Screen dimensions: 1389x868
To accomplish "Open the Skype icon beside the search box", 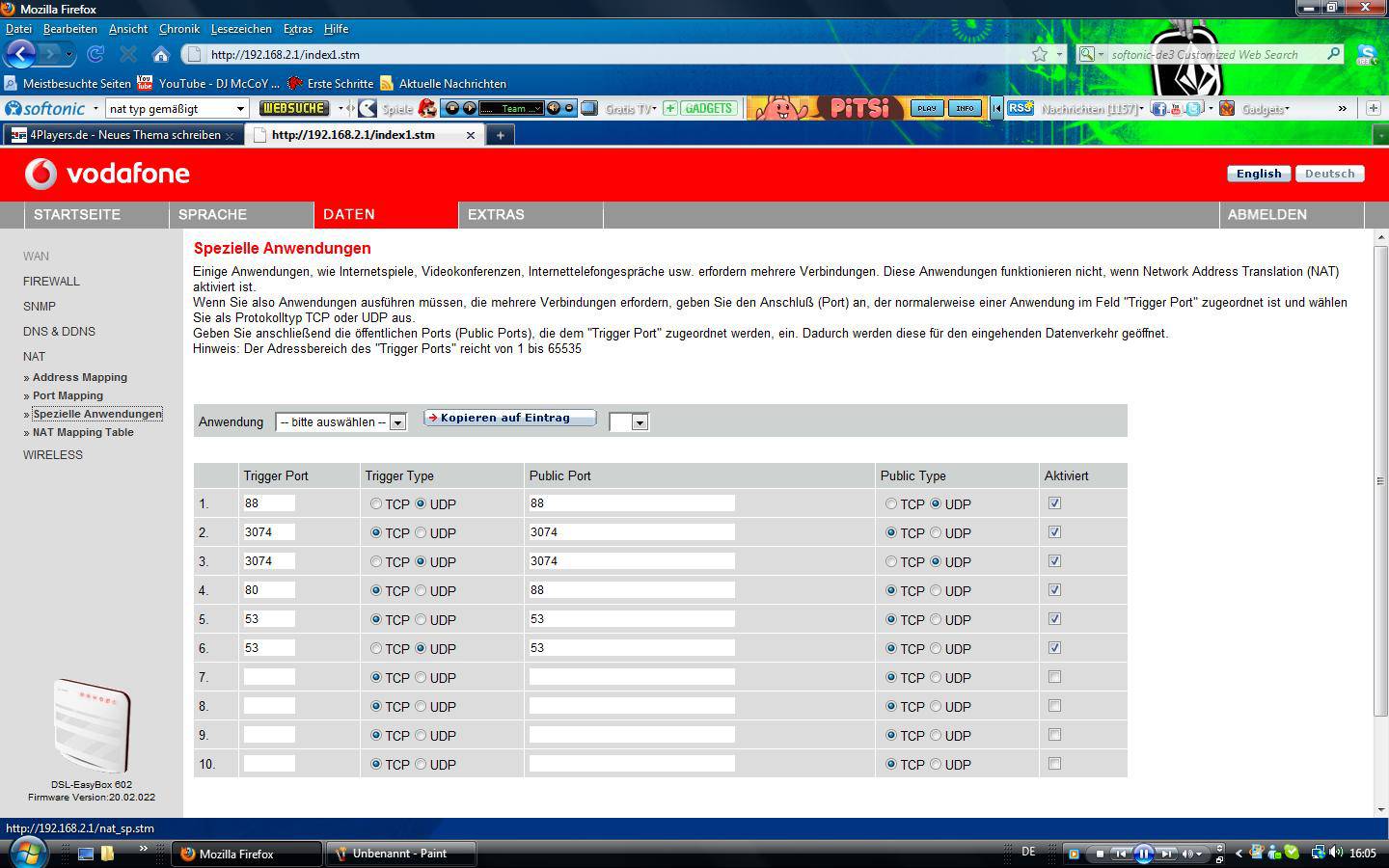I will pos(1366,54).
